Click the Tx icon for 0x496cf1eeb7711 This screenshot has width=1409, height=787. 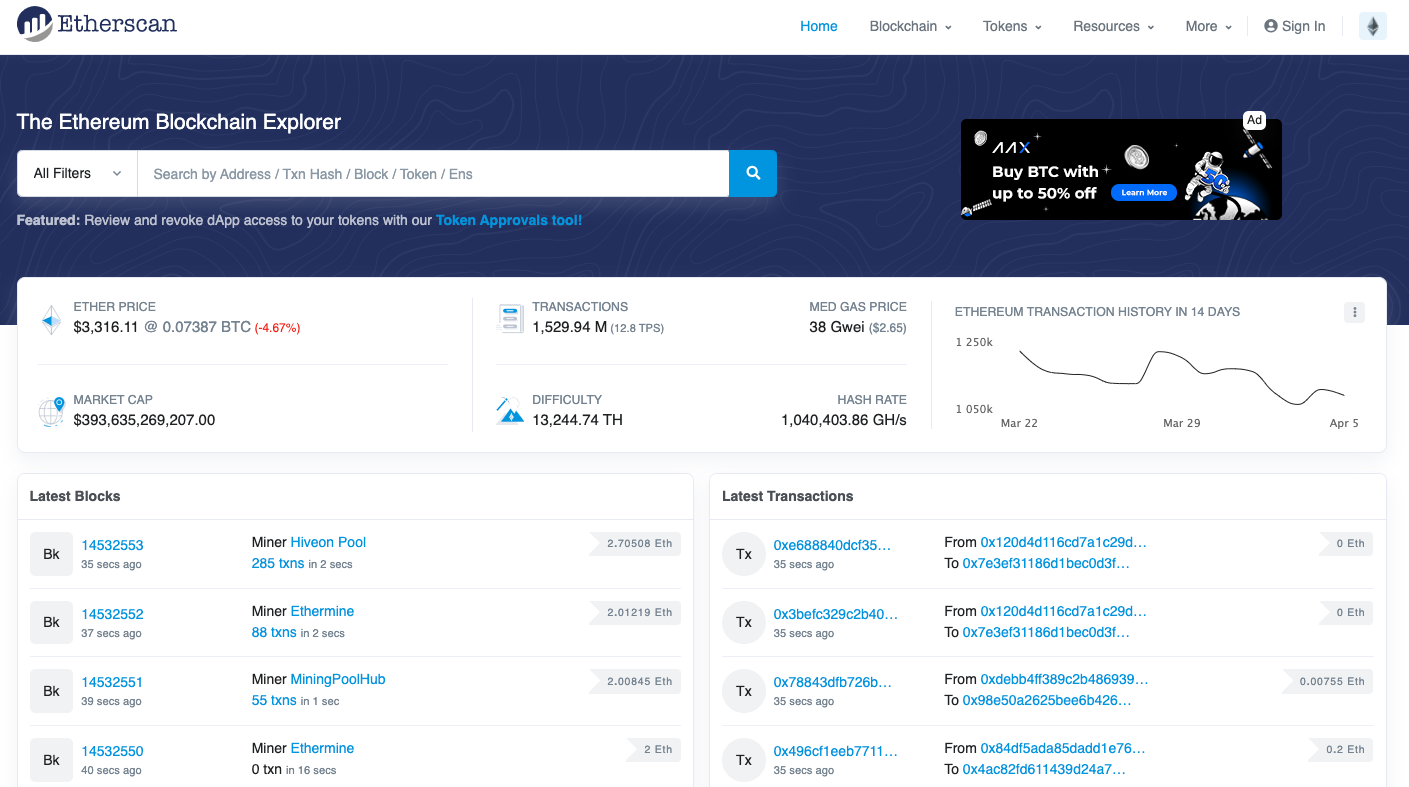[744, 760]
